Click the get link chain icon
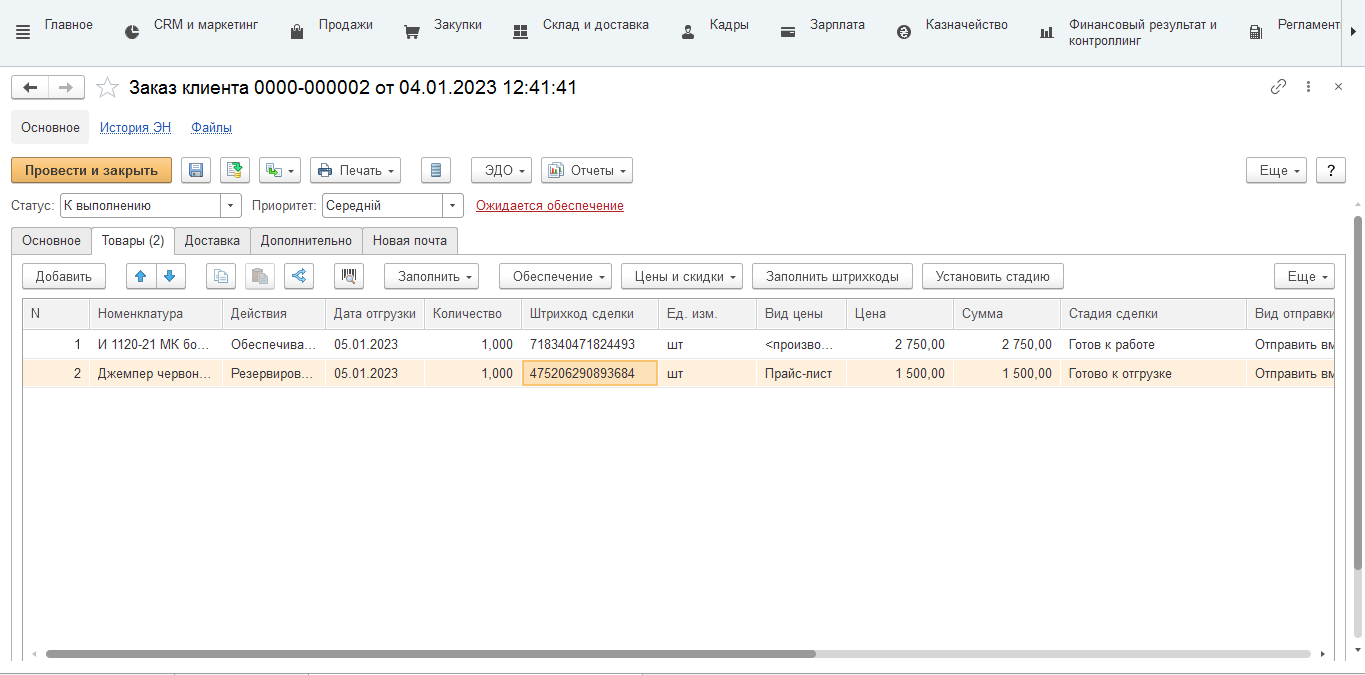The width and height of the screenshot is (1365, 675). [1278, 87]
